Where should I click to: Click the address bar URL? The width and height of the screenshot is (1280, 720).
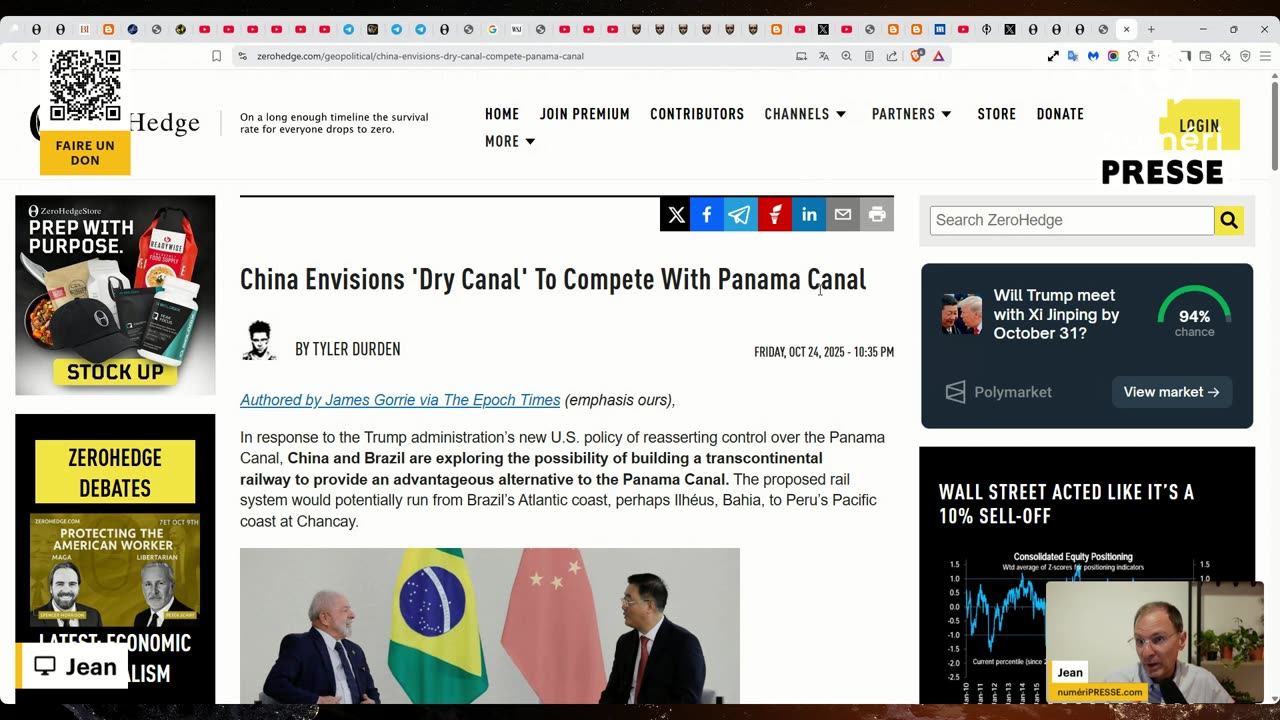tap(420, 56)
